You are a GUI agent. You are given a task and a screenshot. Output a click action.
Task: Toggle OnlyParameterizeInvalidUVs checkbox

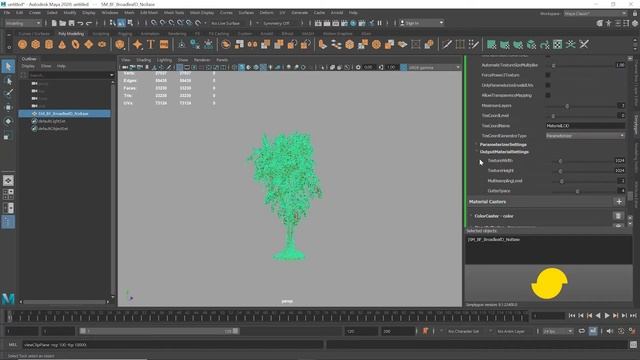[548, 85]
